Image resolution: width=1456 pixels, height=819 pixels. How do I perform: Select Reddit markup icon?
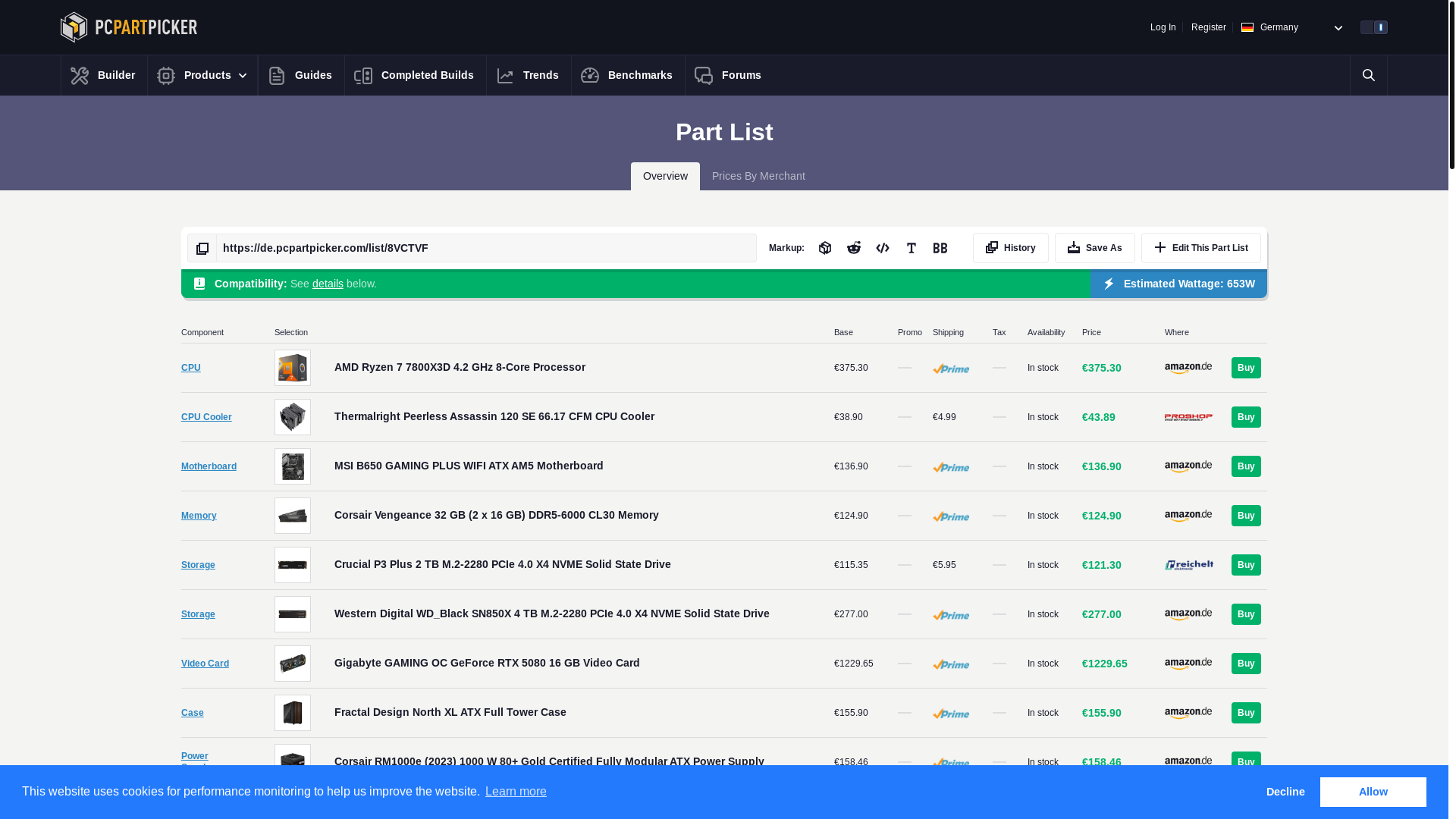pyautogui.click(x=854, y=248)
